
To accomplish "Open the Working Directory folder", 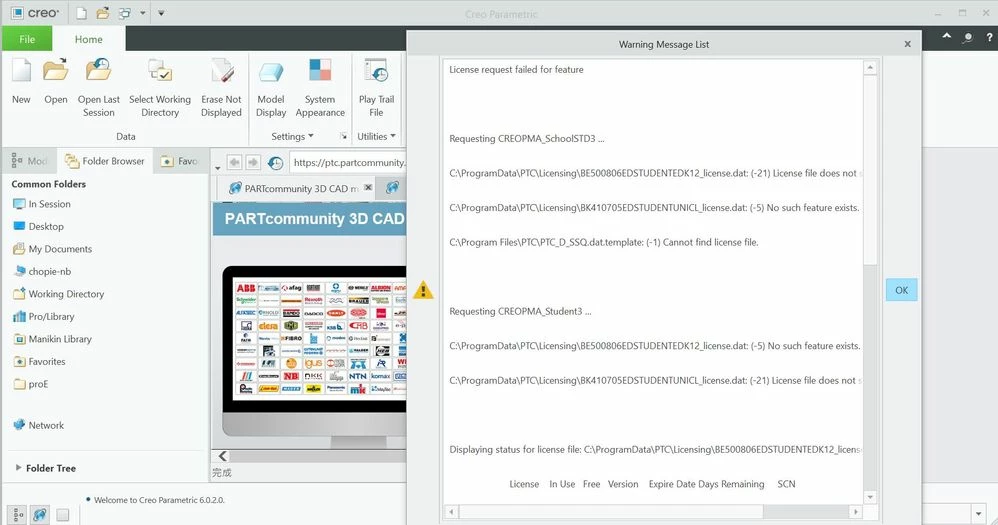I will point(59,294).
